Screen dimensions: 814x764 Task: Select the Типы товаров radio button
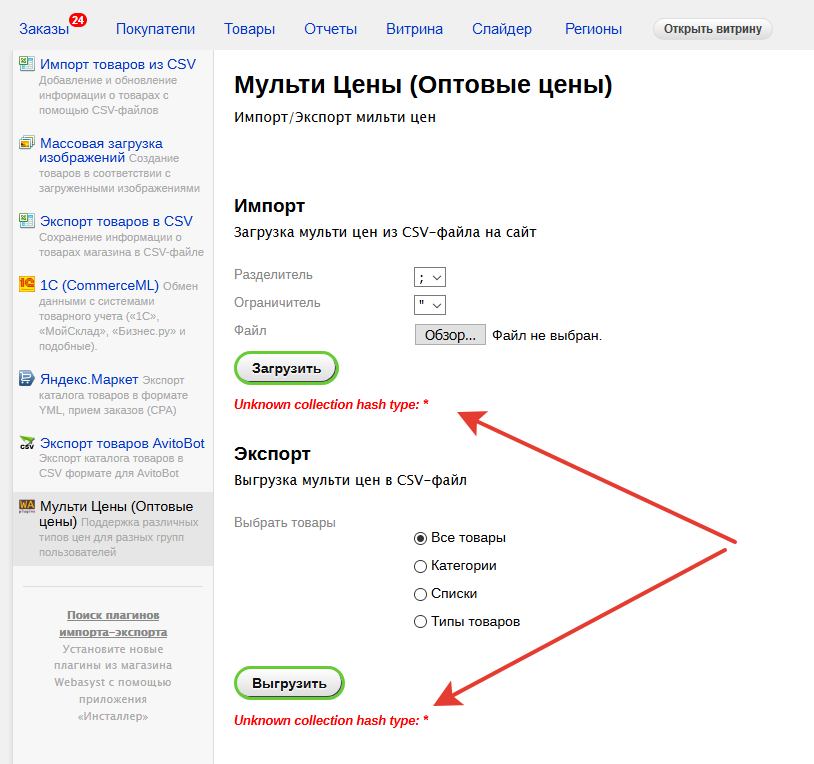coord(421,622)
